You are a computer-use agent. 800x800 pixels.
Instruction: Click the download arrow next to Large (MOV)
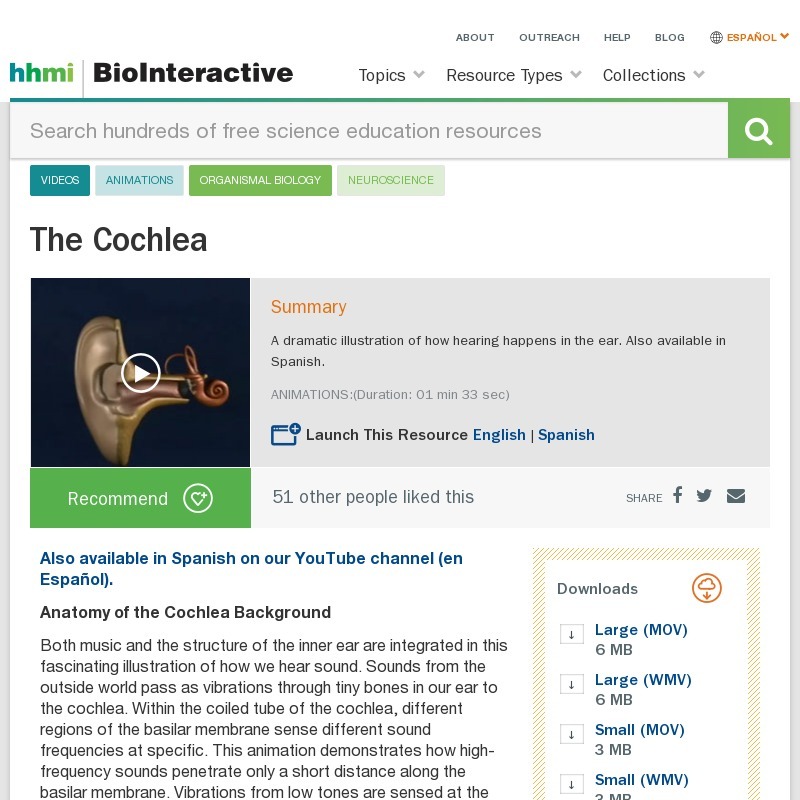coord(572,633)
